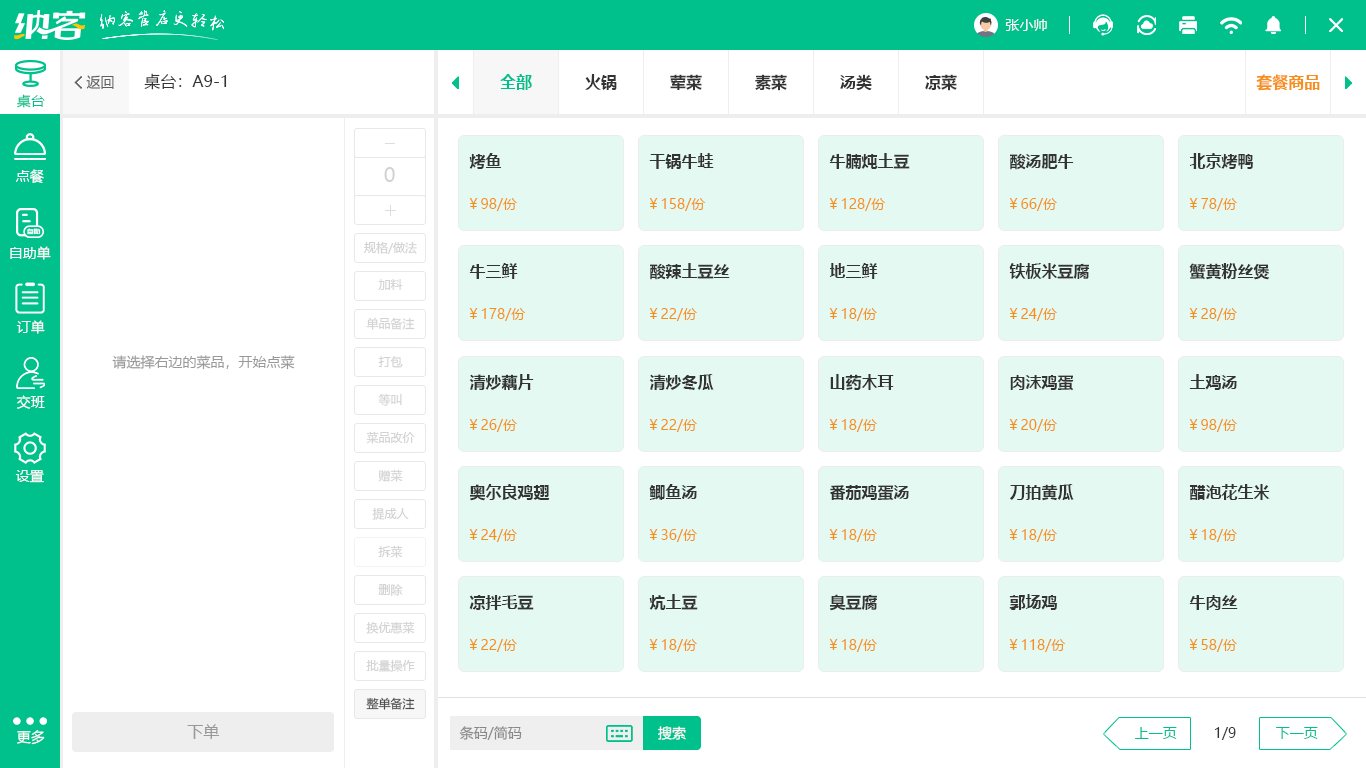Screen dimensions: 1366x768
Task: Open the 设置 settings panel
Action: coord(30,457)
